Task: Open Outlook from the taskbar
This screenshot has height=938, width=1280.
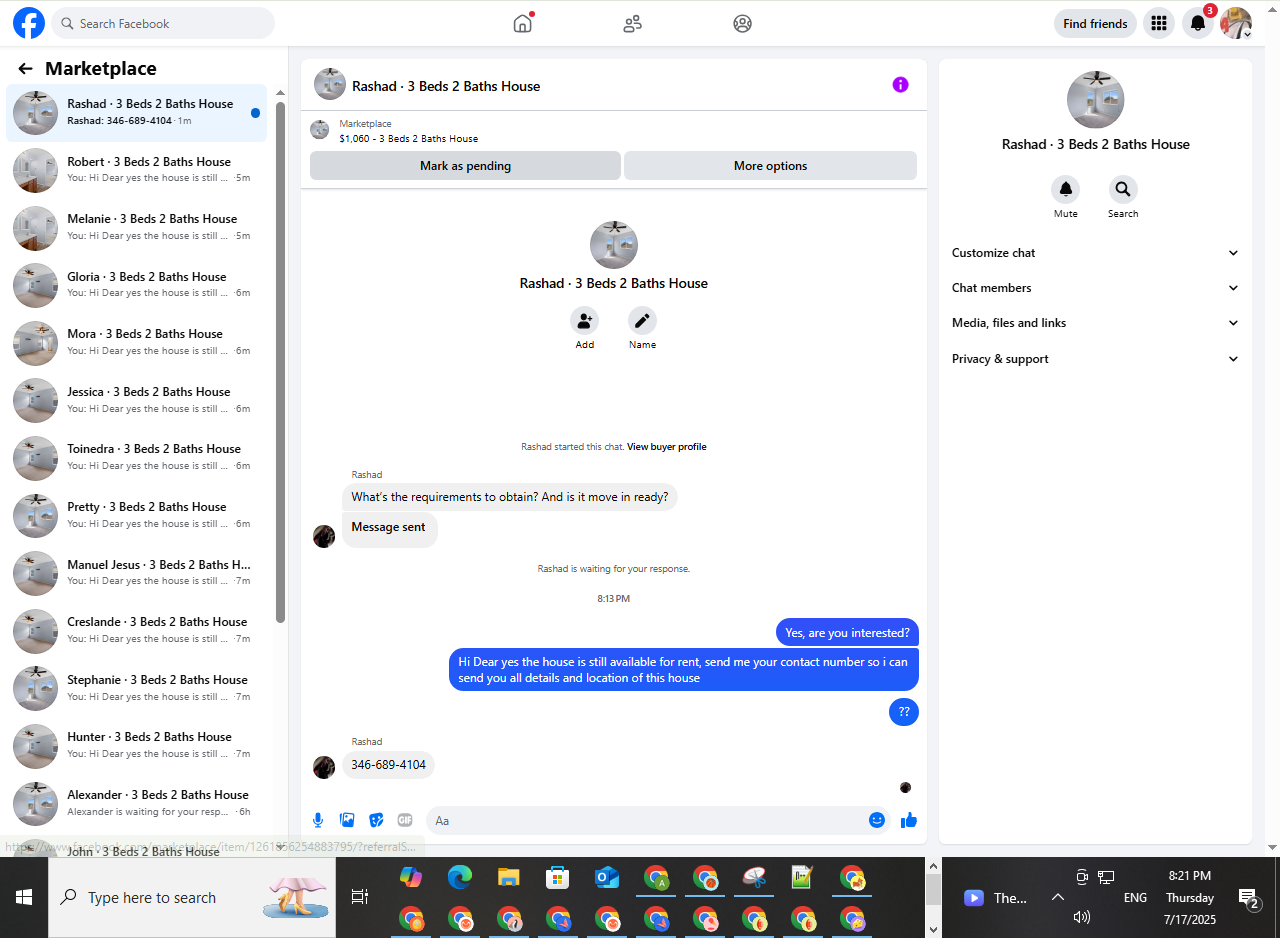Action: point(606,877)
